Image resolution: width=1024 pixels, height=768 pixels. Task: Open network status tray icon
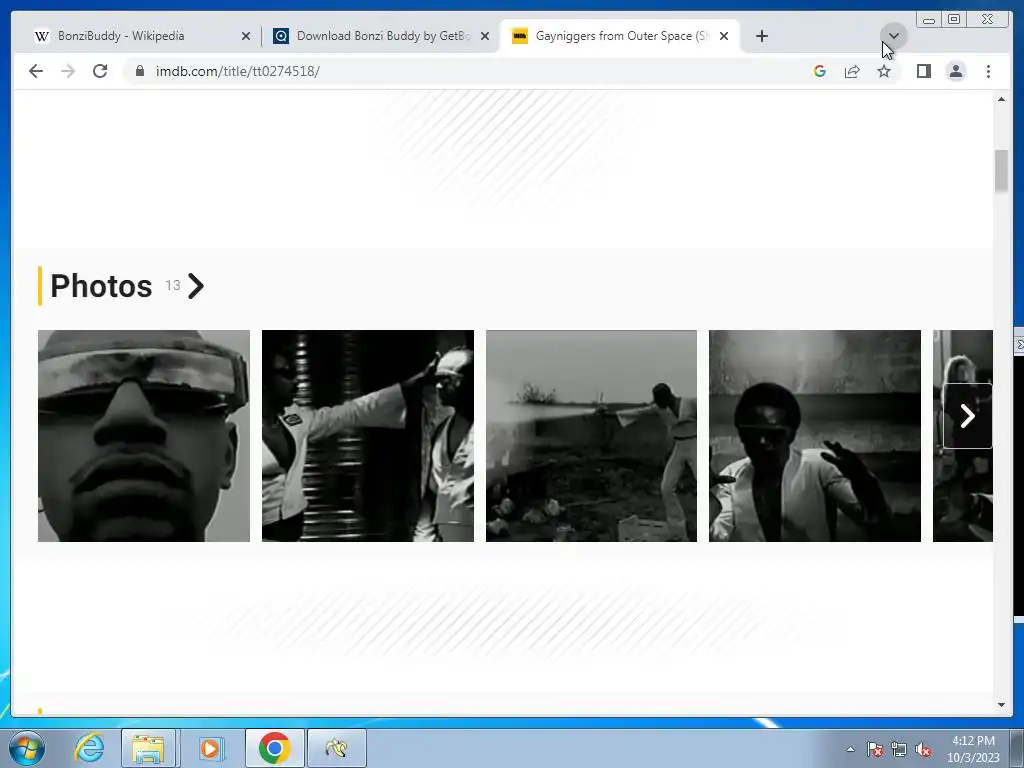pos(899,749)
